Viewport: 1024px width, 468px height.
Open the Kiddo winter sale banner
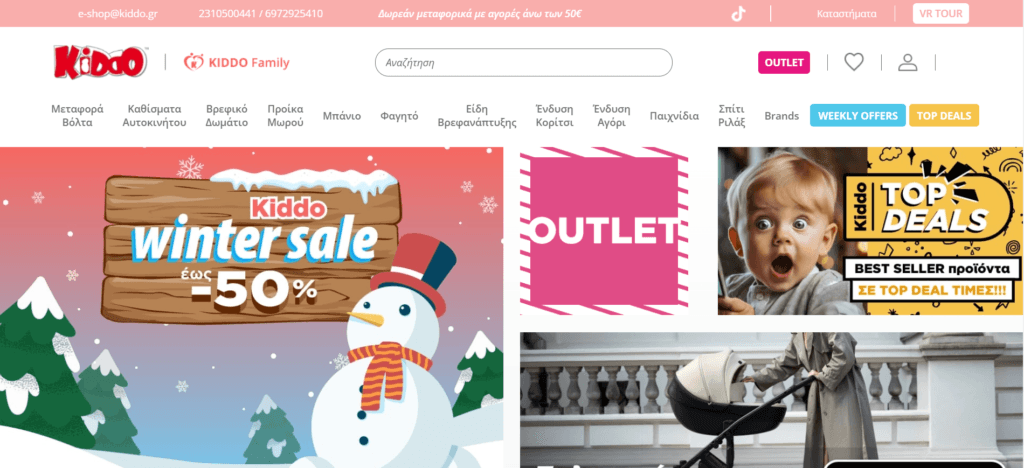(251, 307)
